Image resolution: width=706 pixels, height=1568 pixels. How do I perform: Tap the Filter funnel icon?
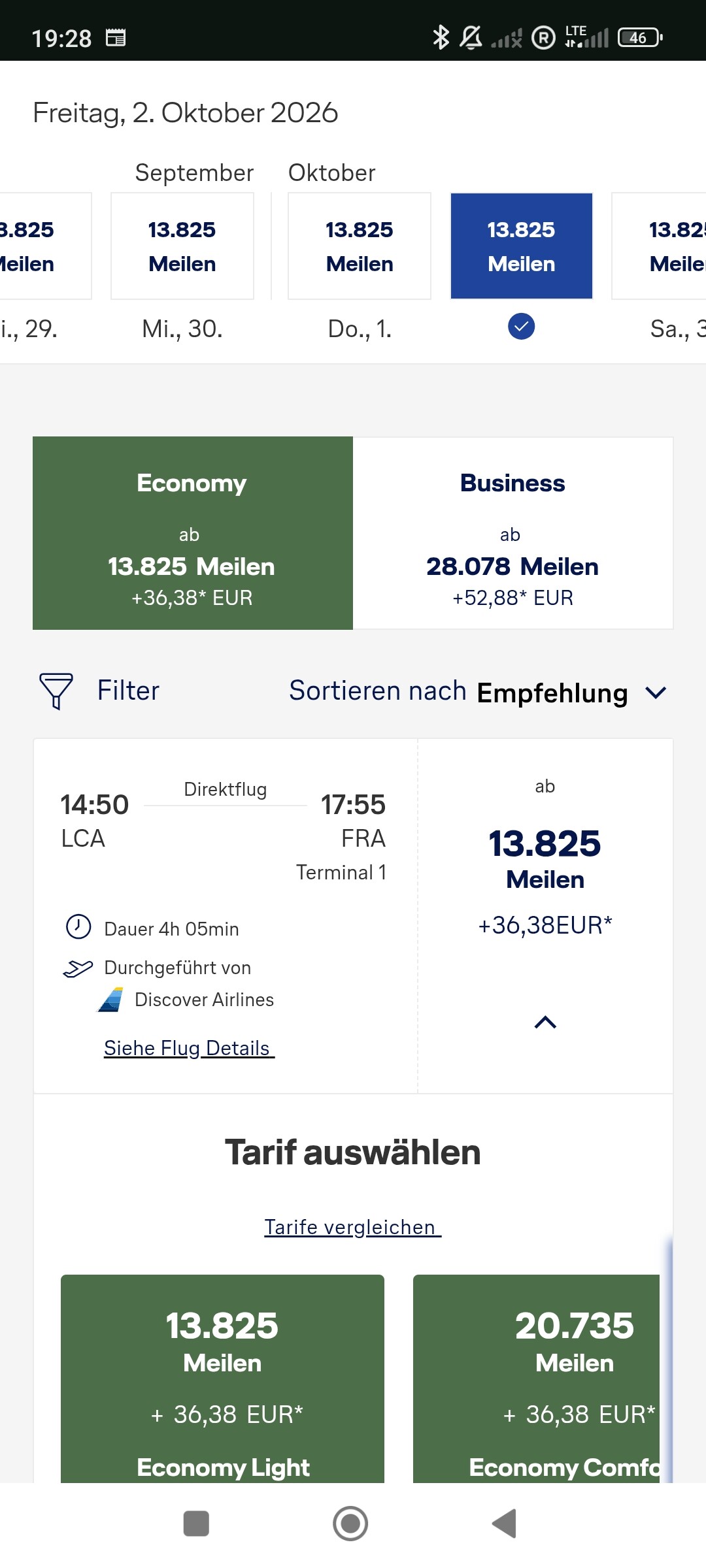pyautogui.click(x=56, y=691)
